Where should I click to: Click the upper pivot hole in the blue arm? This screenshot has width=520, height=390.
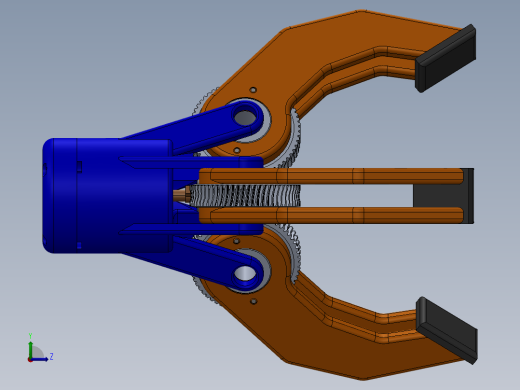(245, 118)
